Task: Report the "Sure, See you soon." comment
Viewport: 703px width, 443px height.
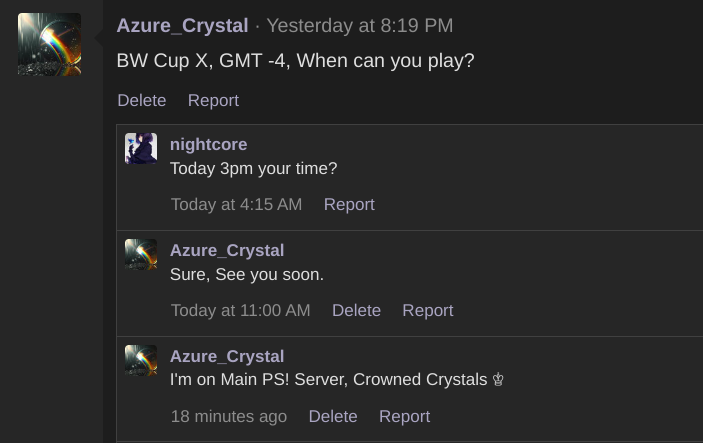Action: (x=428, y=310)
